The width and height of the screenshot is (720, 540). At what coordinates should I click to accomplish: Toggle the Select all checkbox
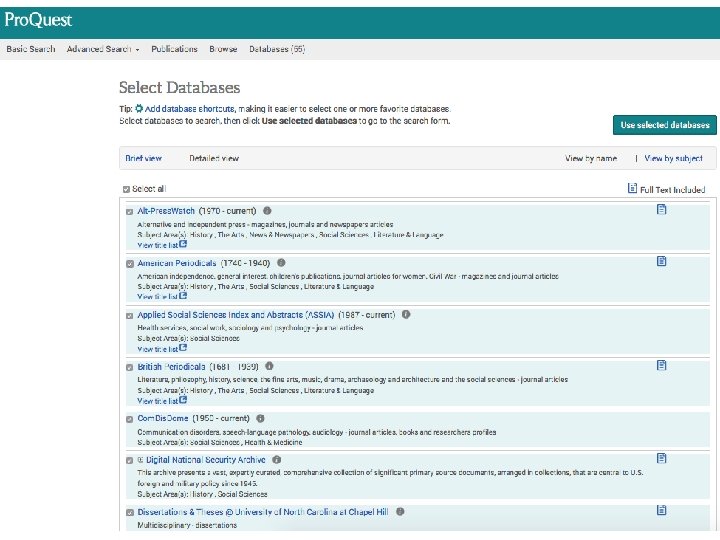tap(126, 189)
